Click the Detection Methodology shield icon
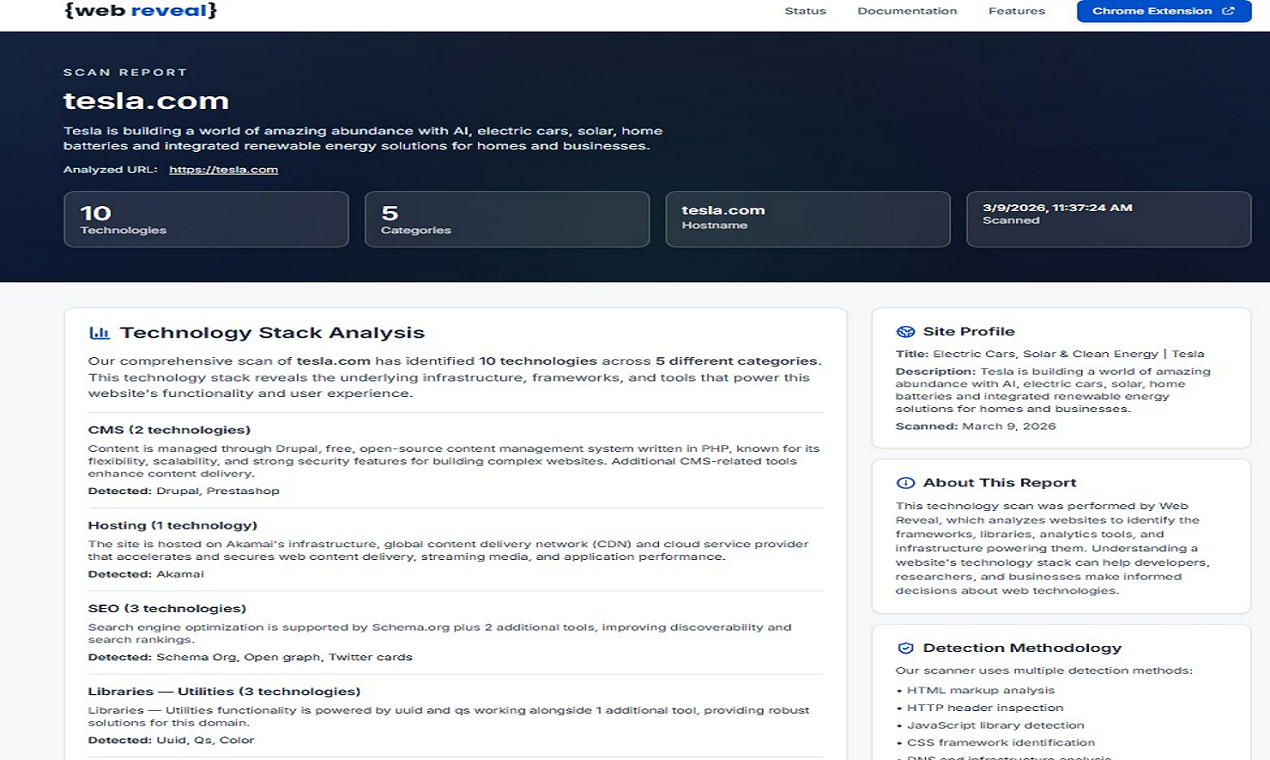 (906, 648)
